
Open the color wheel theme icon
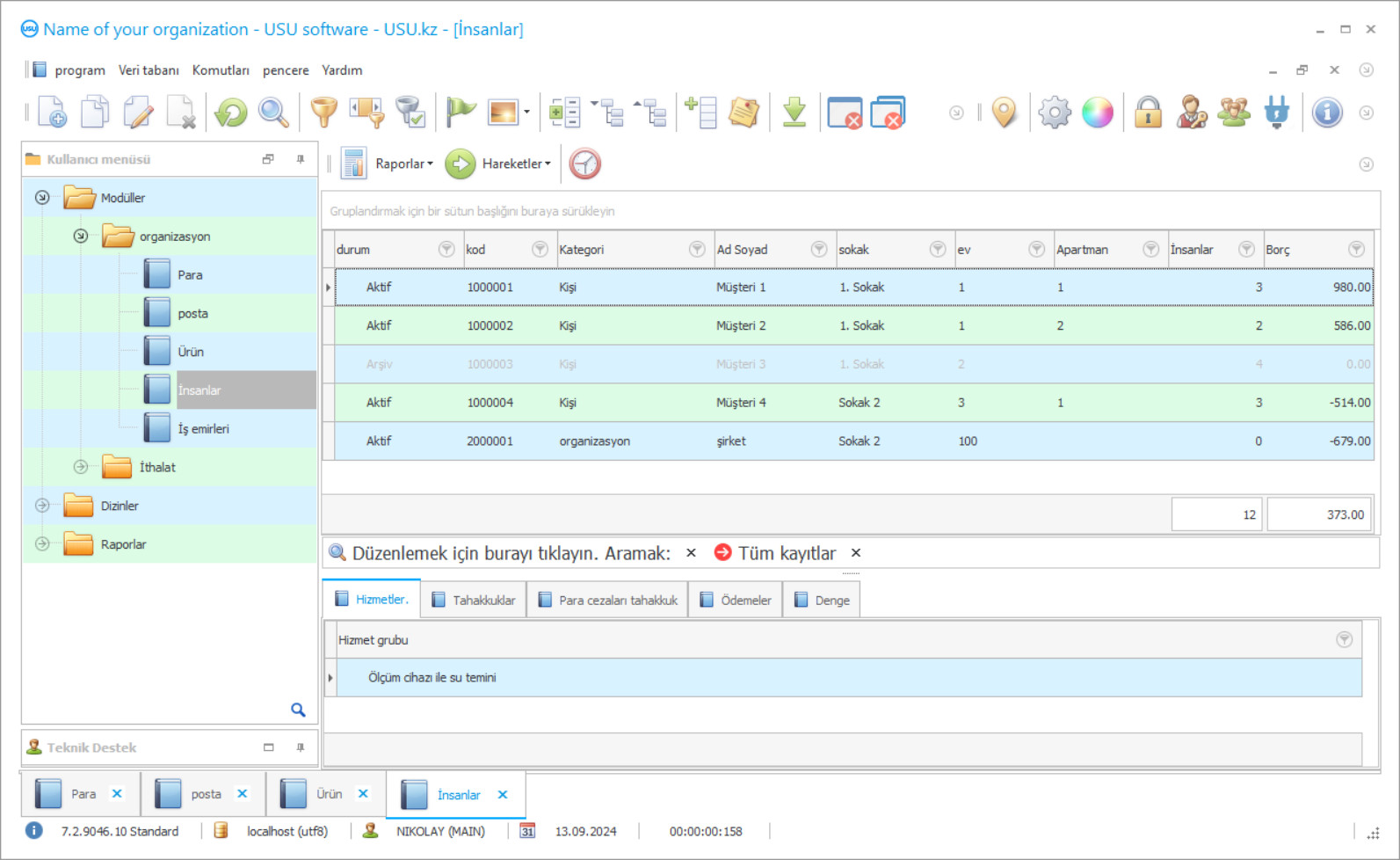point(1097,113)
